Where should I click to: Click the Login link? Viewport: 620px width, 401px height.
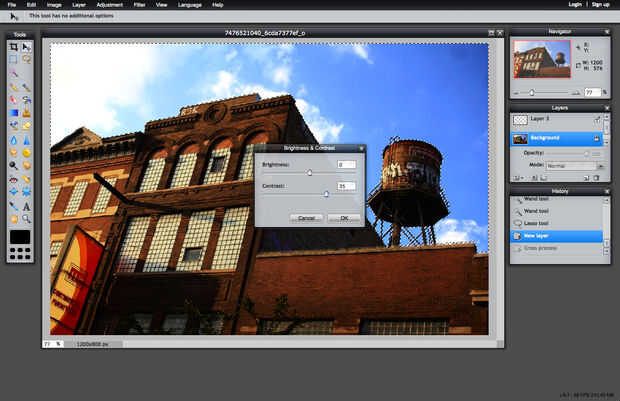point(575,4)
